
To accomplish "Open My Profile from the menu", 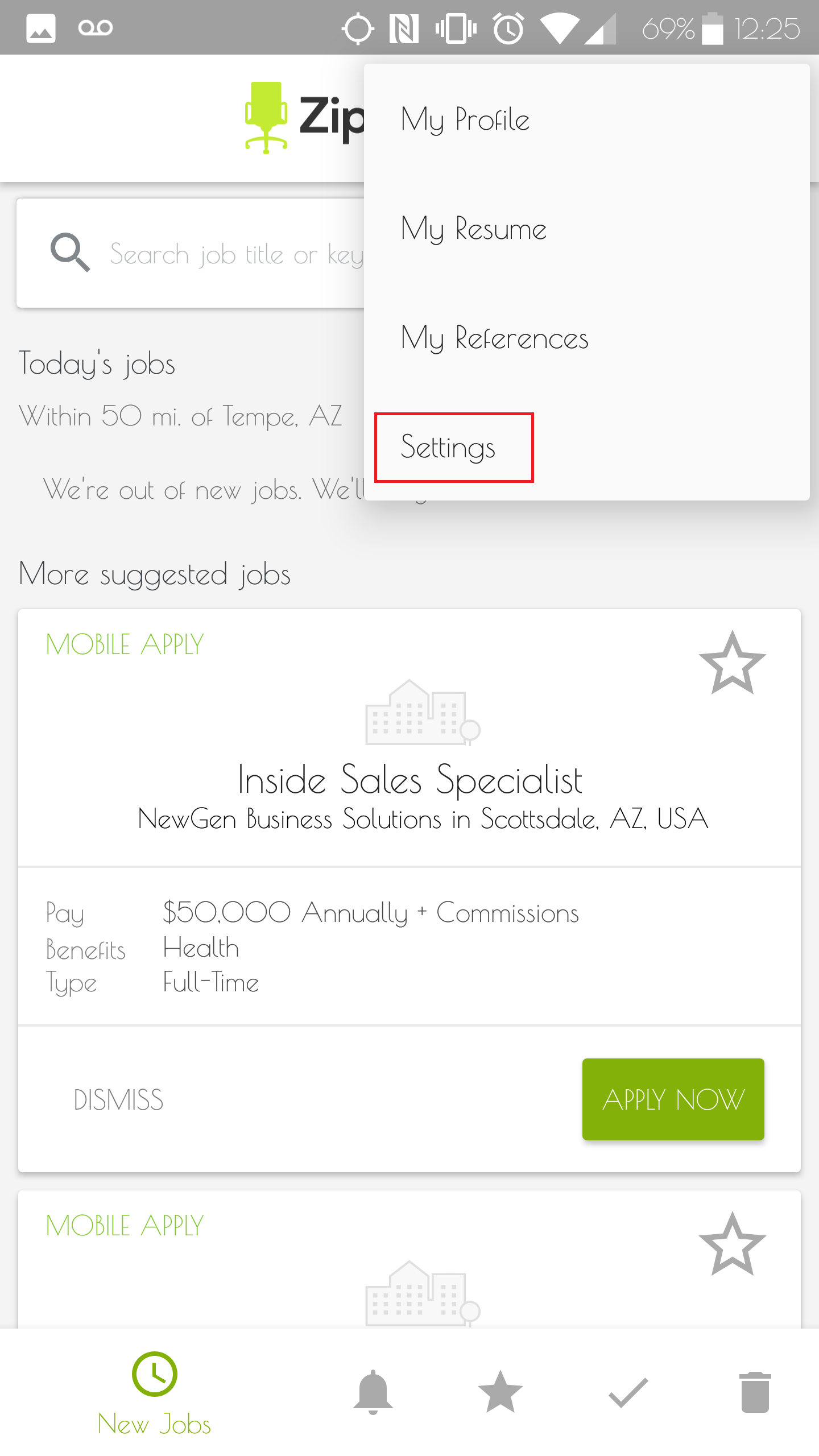I will coord(465,118).
